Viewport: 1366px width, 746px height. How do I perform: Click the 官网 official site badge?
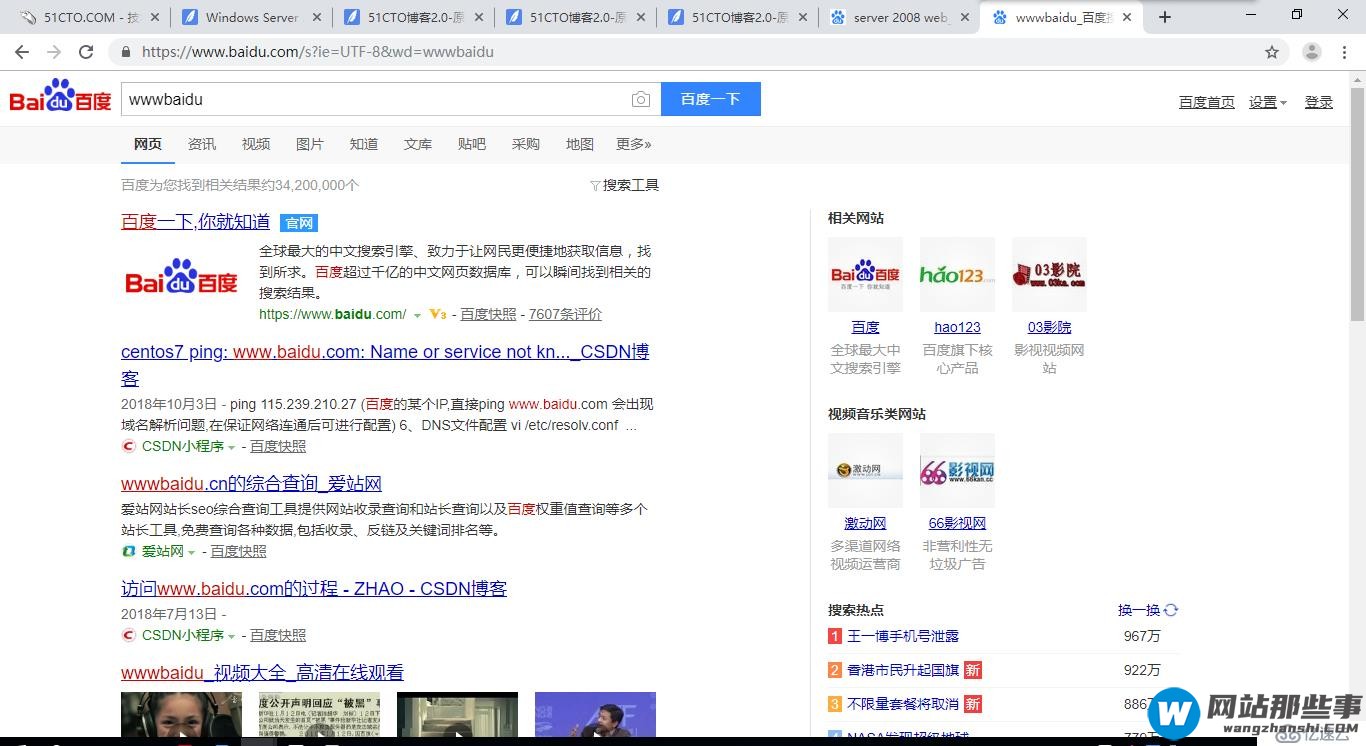point(299,223)
